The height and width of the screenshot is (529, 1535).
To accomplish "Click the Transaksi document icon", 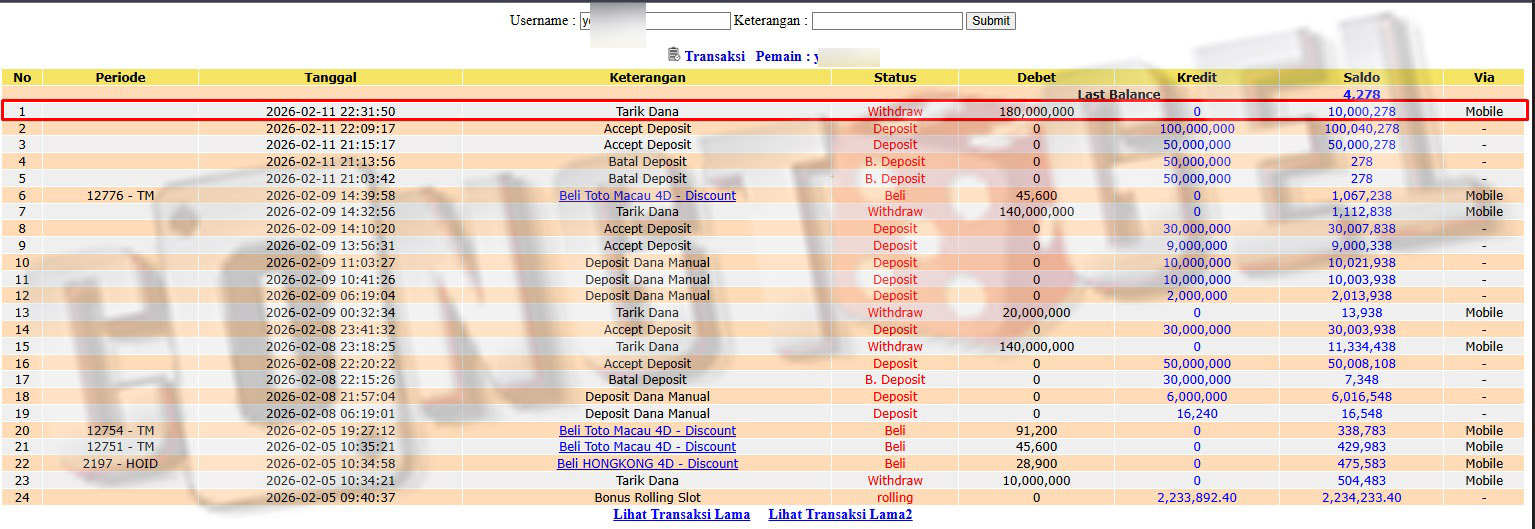I will click(x=674, y=55).
